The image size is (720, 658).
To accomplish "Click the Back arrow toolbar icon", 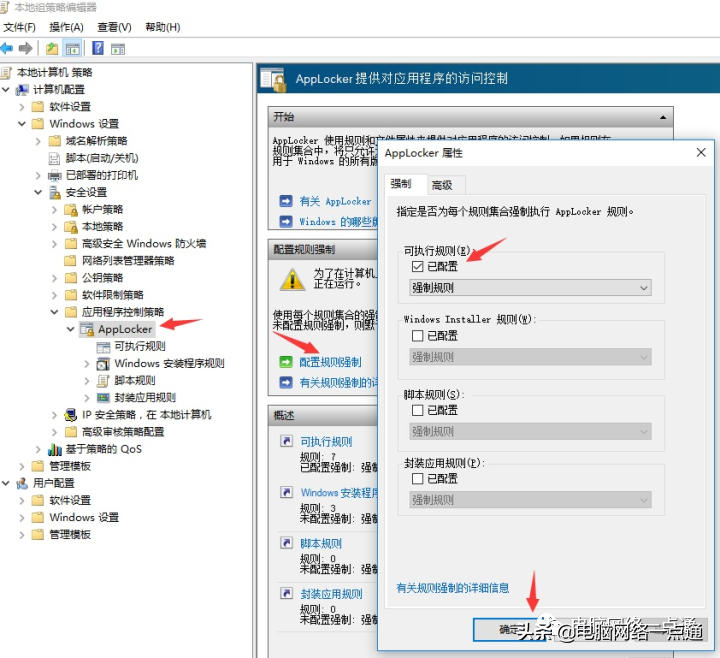I will click(x=7, y=48).
